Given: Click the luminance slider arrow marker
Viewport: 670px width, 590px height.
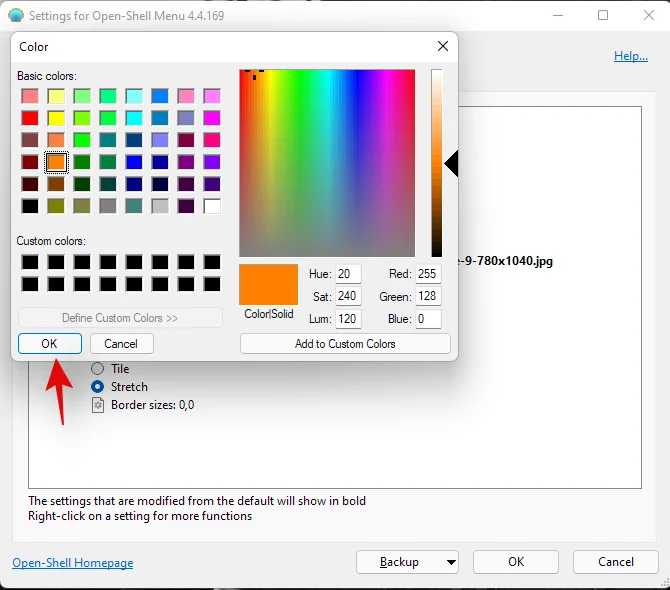Looking at the screenshot, I should pyautogui.click(x=451, y=164).
